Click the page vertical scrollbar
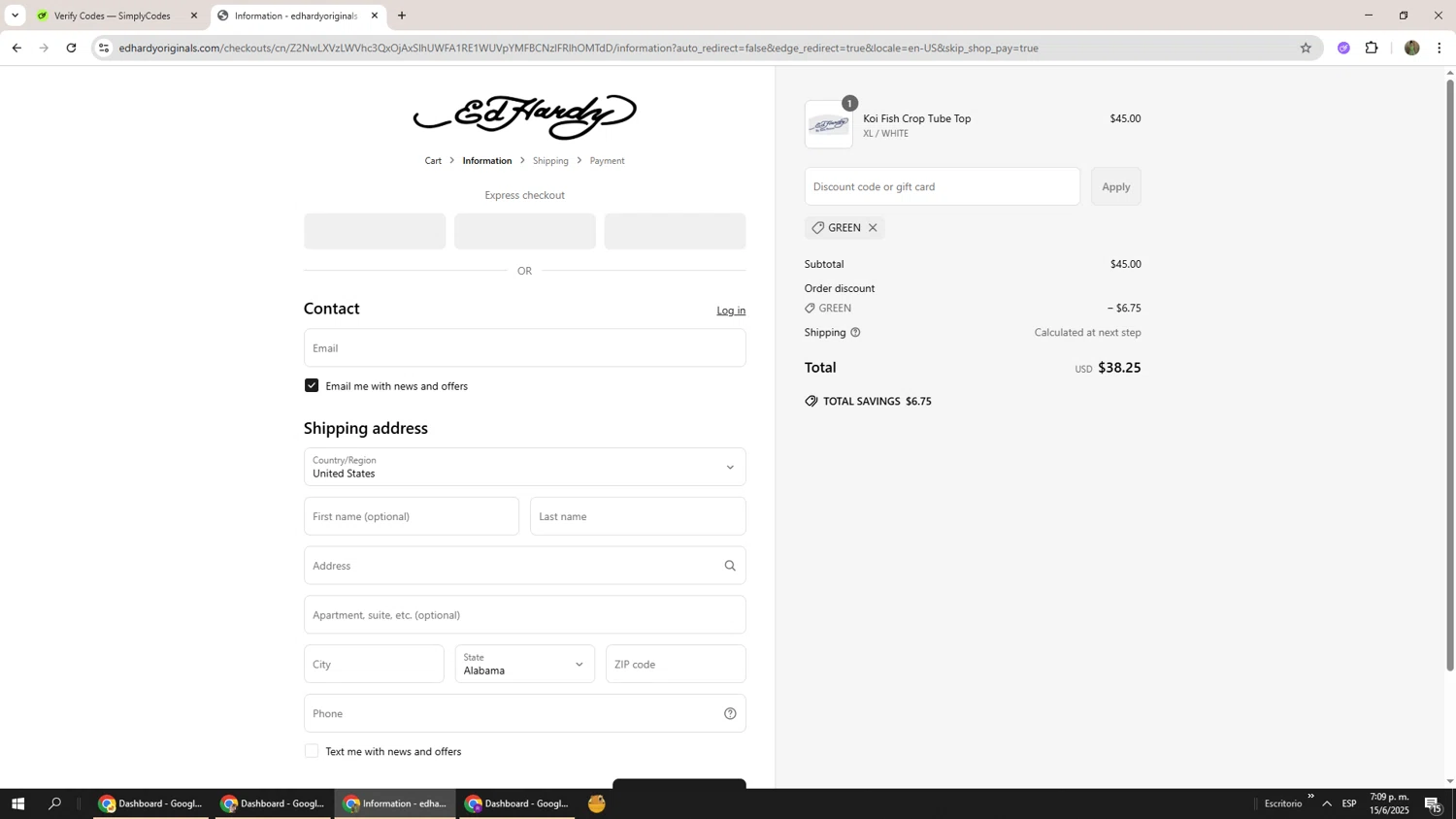The image size is (1456, 819). (x=1450, y=376)
